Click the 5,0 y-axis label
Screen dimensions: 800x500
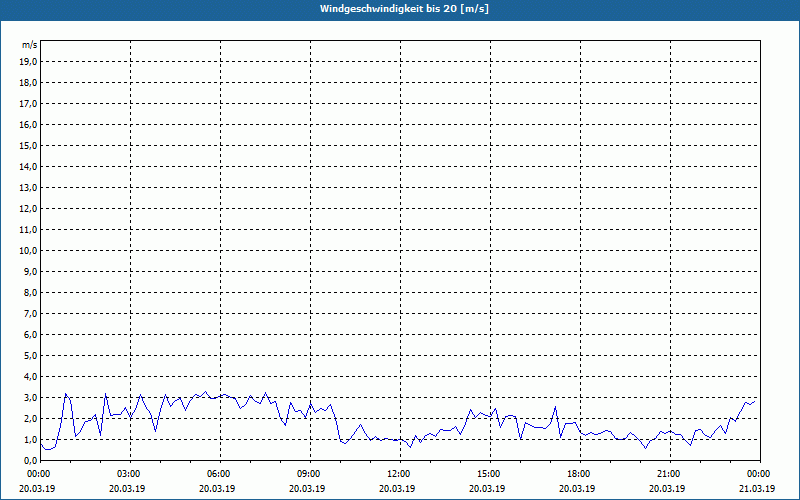pyautogui.click(x=30, y=355)
